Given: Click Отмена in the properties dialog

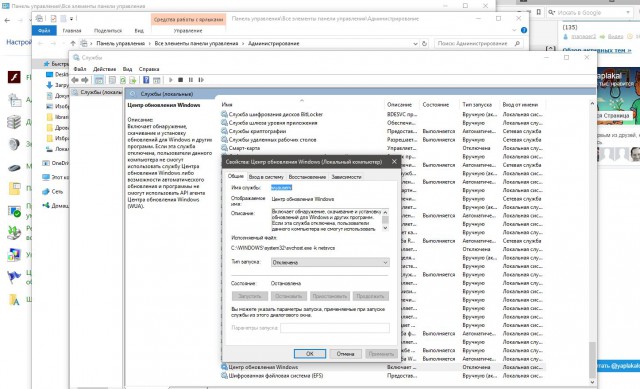Looking at the screenshot, I should pyautogui.click(x=345, y=354).
